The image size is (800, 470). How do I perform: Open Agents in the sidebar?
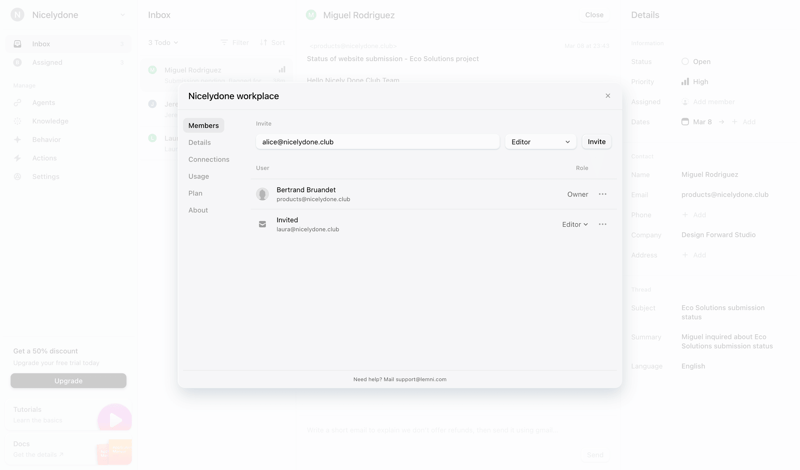[x=68, y=103]
